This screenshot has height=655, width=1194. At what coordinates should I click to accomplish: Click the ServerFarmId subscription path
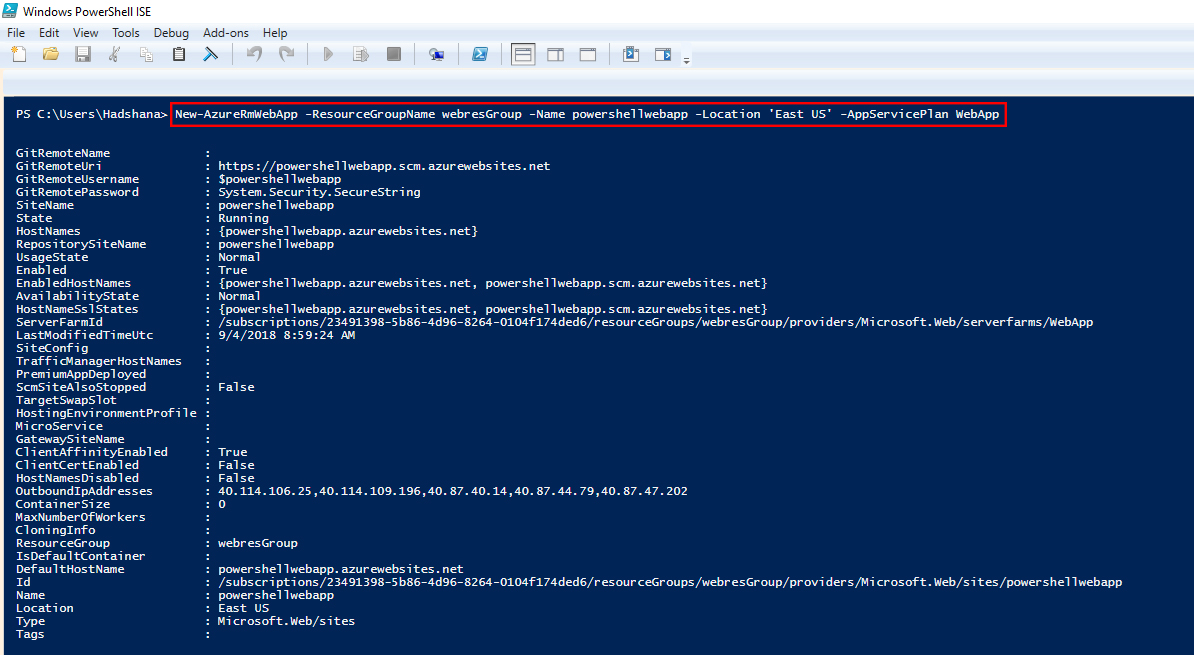point(656,322)
